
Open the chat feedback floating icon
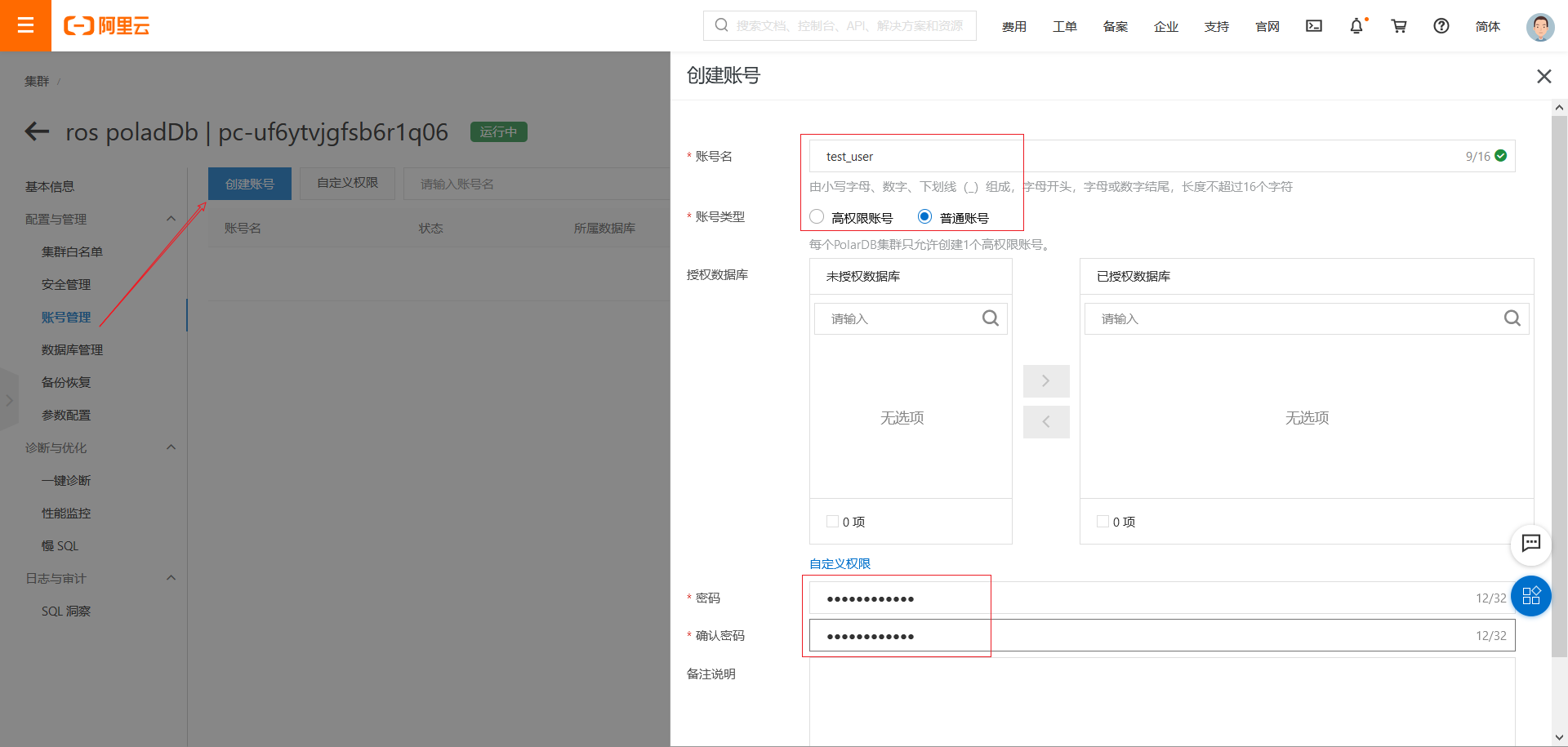tap(1531, 544)
